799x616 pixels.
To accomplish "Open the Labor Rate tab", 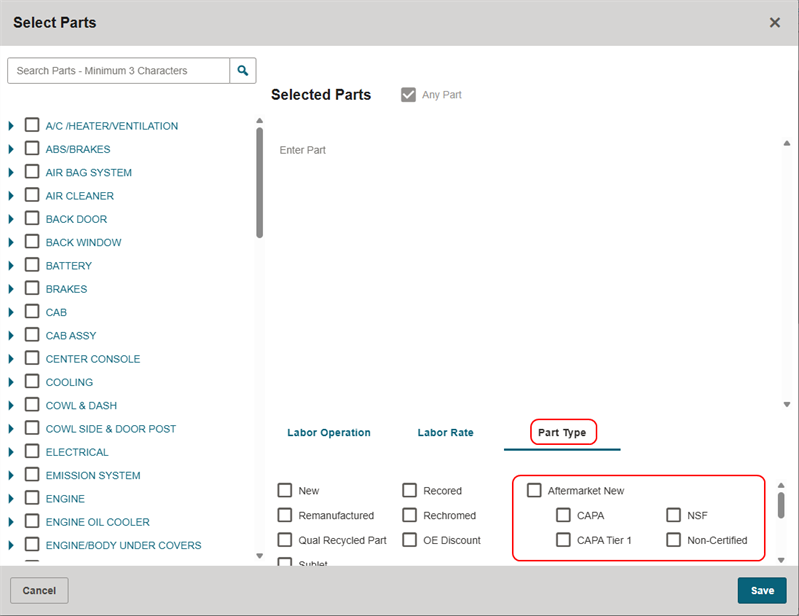I will pyautogui.click(x=445, y=433).
